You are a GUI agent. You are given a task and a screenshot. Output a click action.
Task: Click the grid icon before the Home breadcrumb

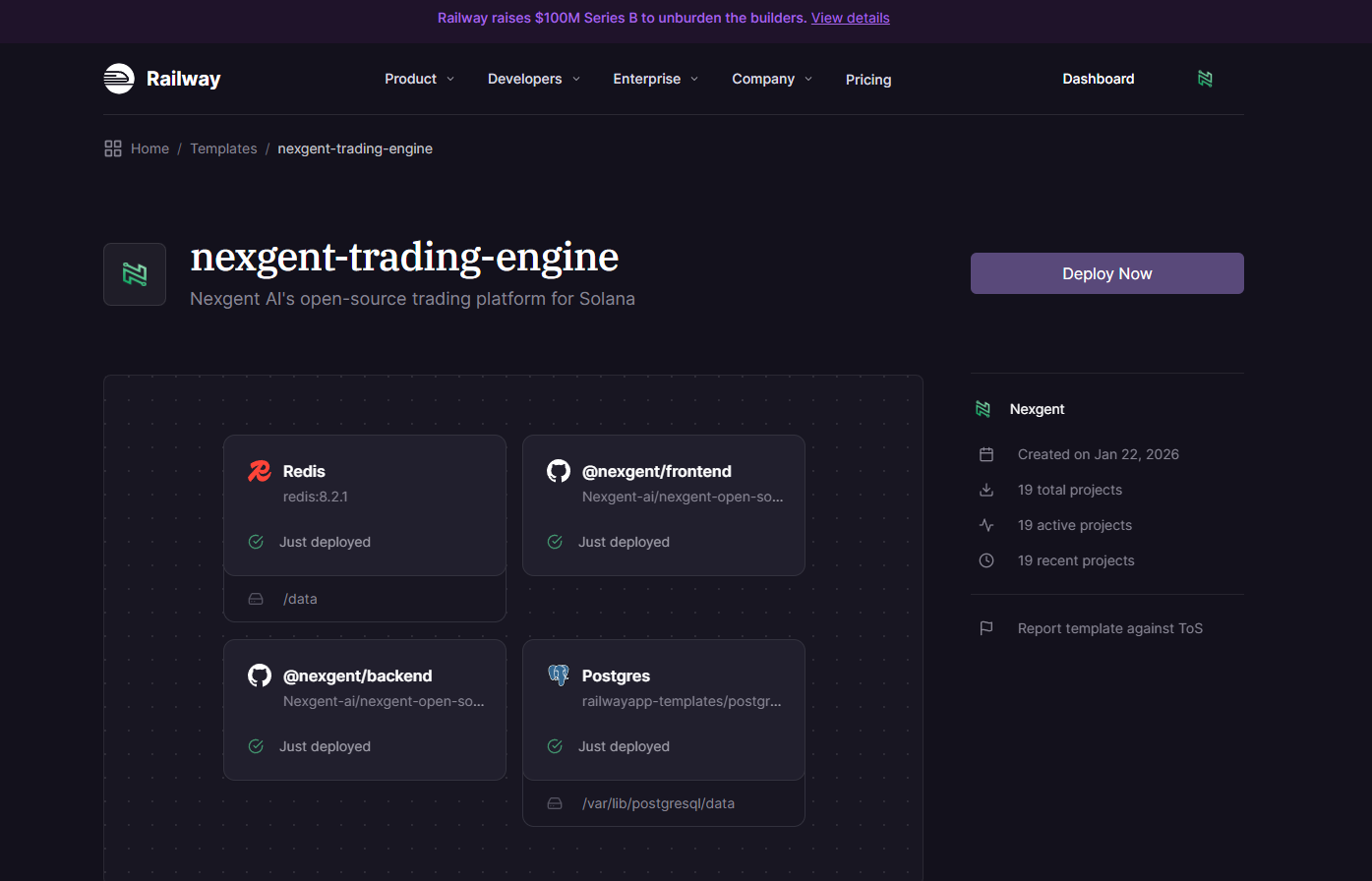tap(112, 147)
